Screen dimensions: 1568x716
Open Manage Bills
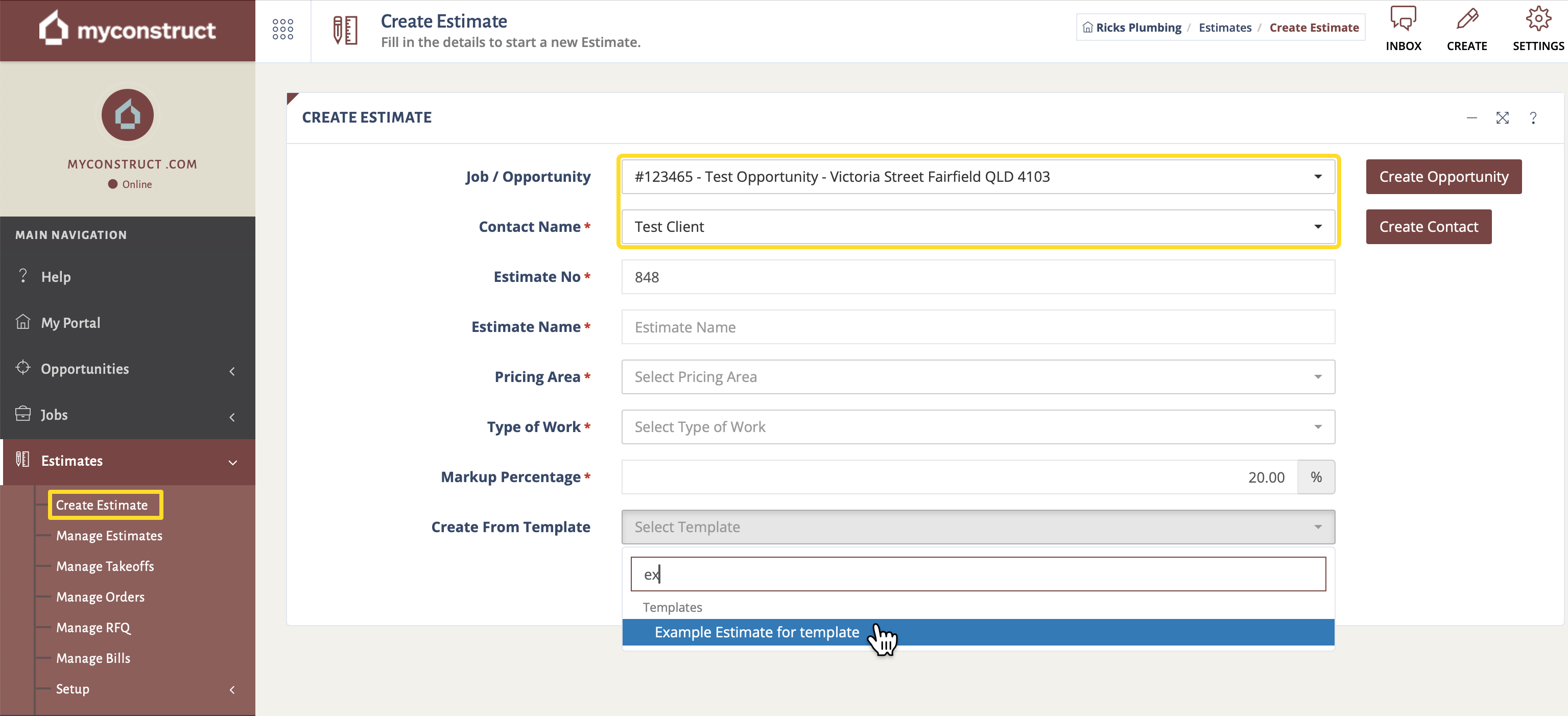[x=92, y=658]
